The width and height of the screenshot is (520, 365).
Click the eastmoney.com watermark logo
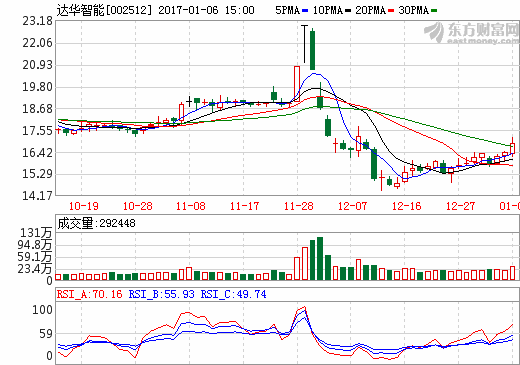coord(471,33)
